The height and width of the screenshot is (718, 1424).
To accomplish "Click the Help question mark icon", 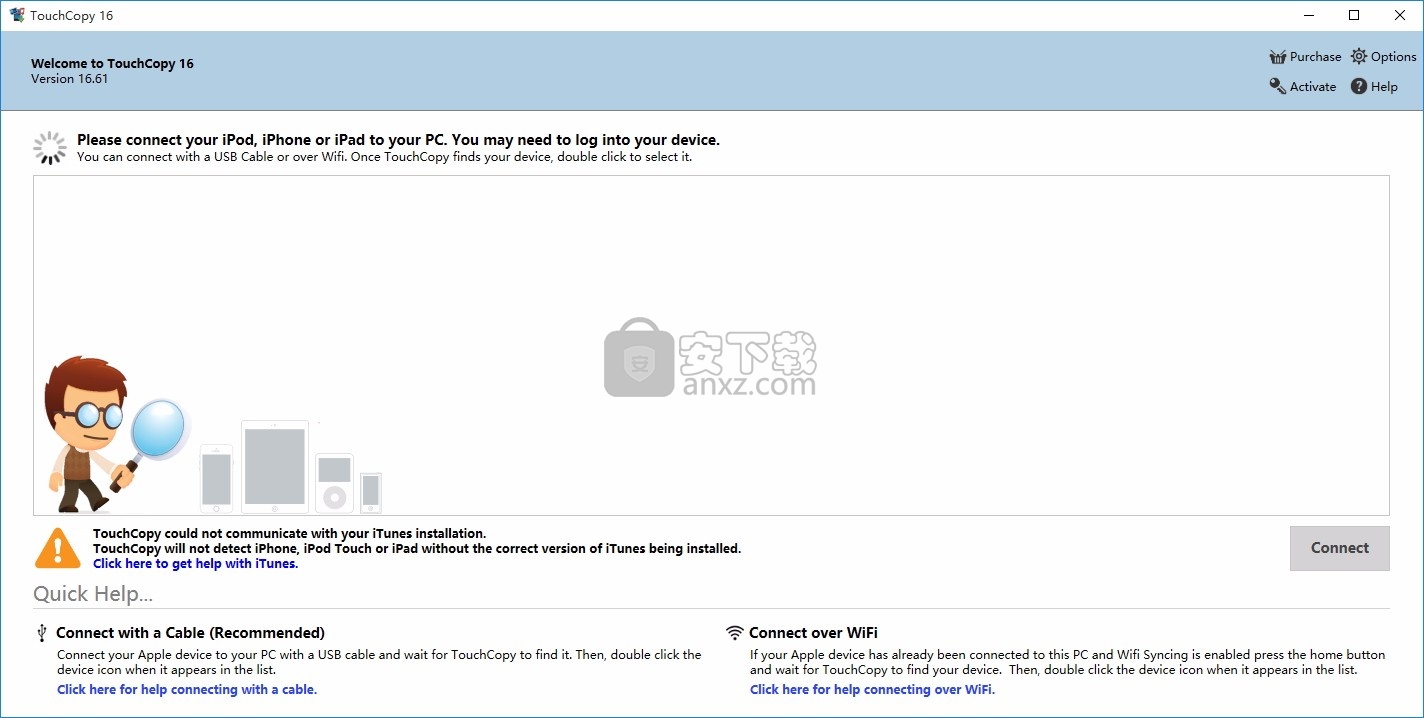I will 1358,87.
